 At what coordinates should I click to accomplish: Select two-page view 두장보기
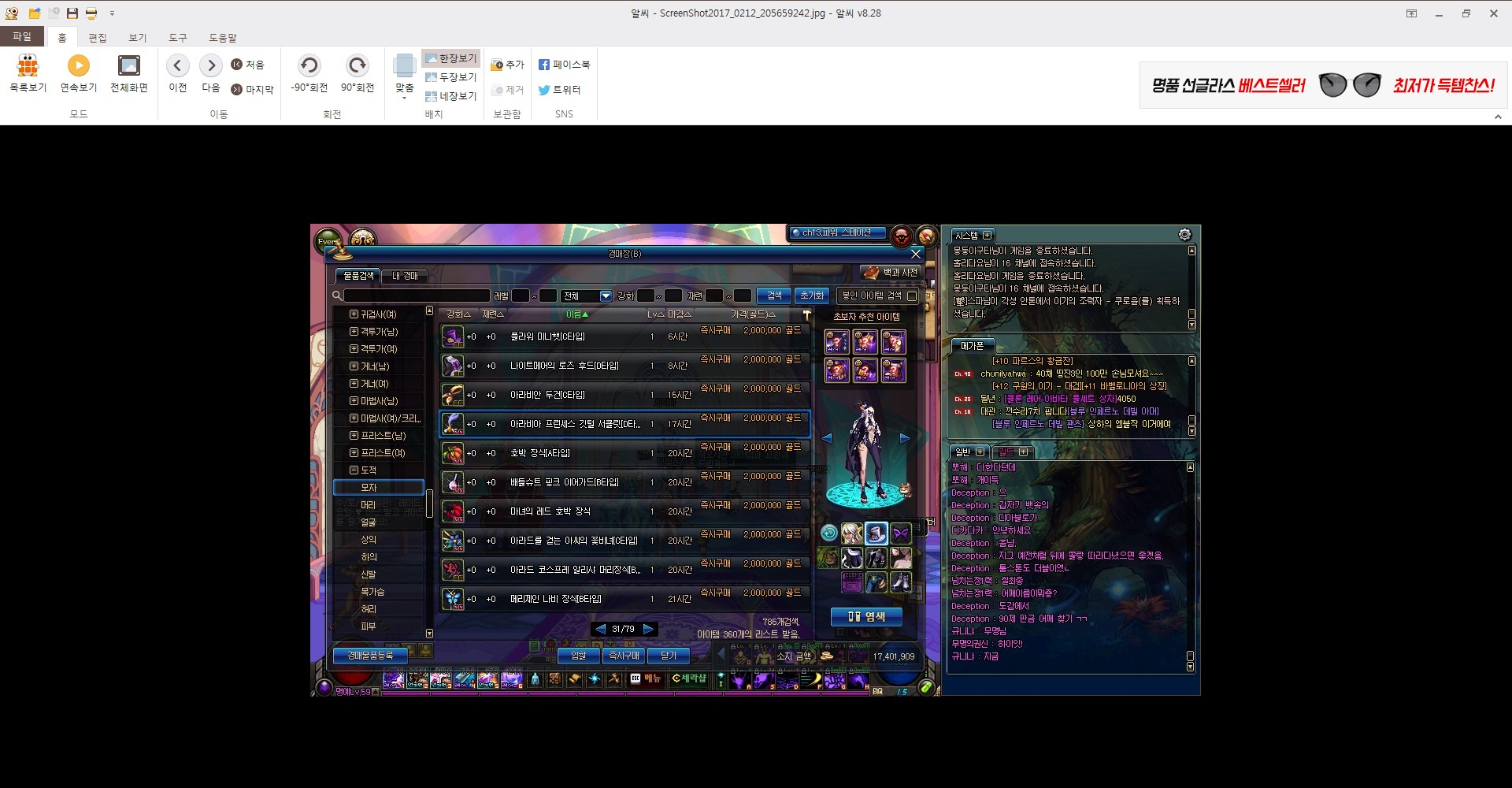click(x=450, y=77)
